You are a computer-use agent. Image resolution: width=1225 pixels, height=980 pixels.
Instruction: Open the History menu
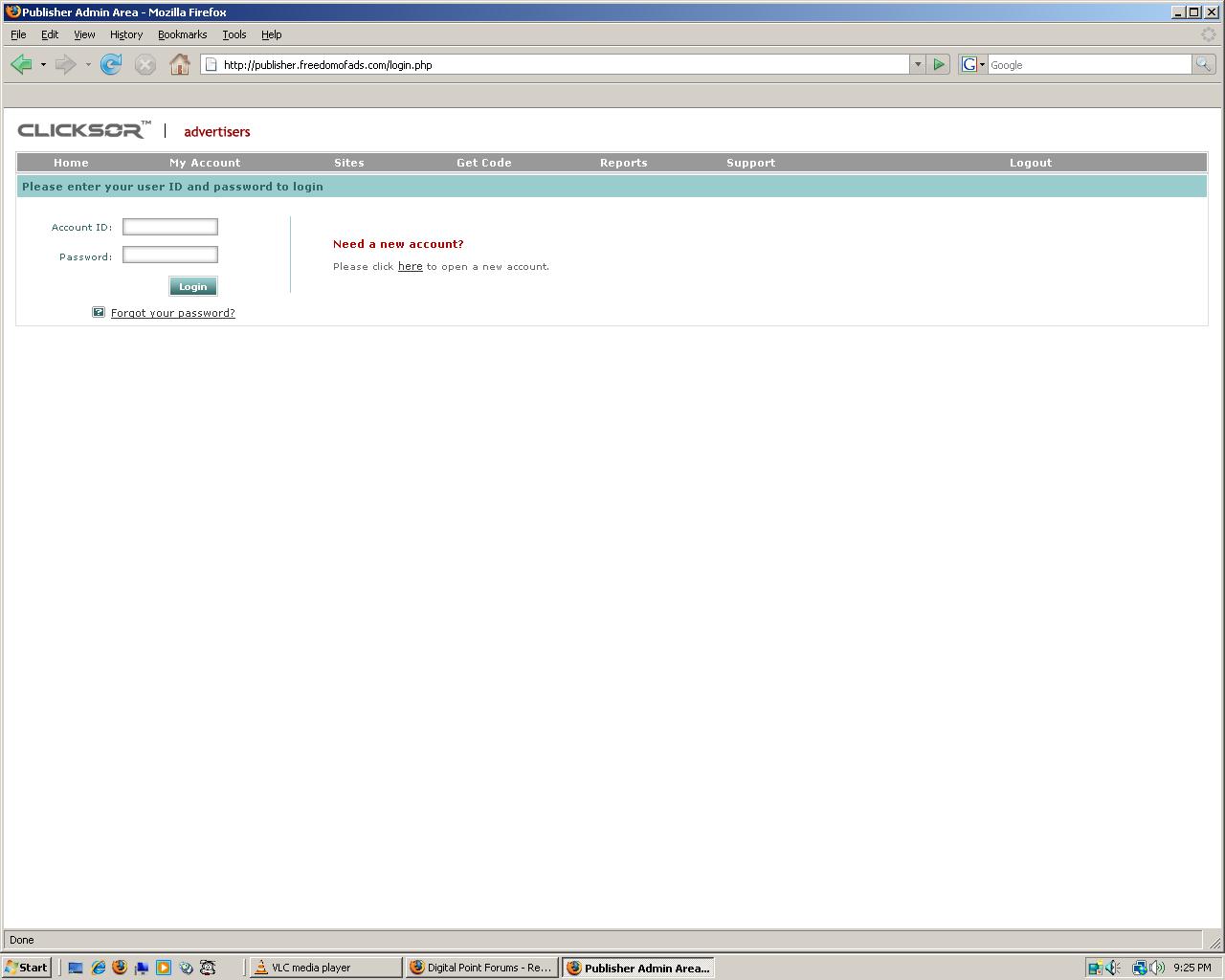[126, 34]
